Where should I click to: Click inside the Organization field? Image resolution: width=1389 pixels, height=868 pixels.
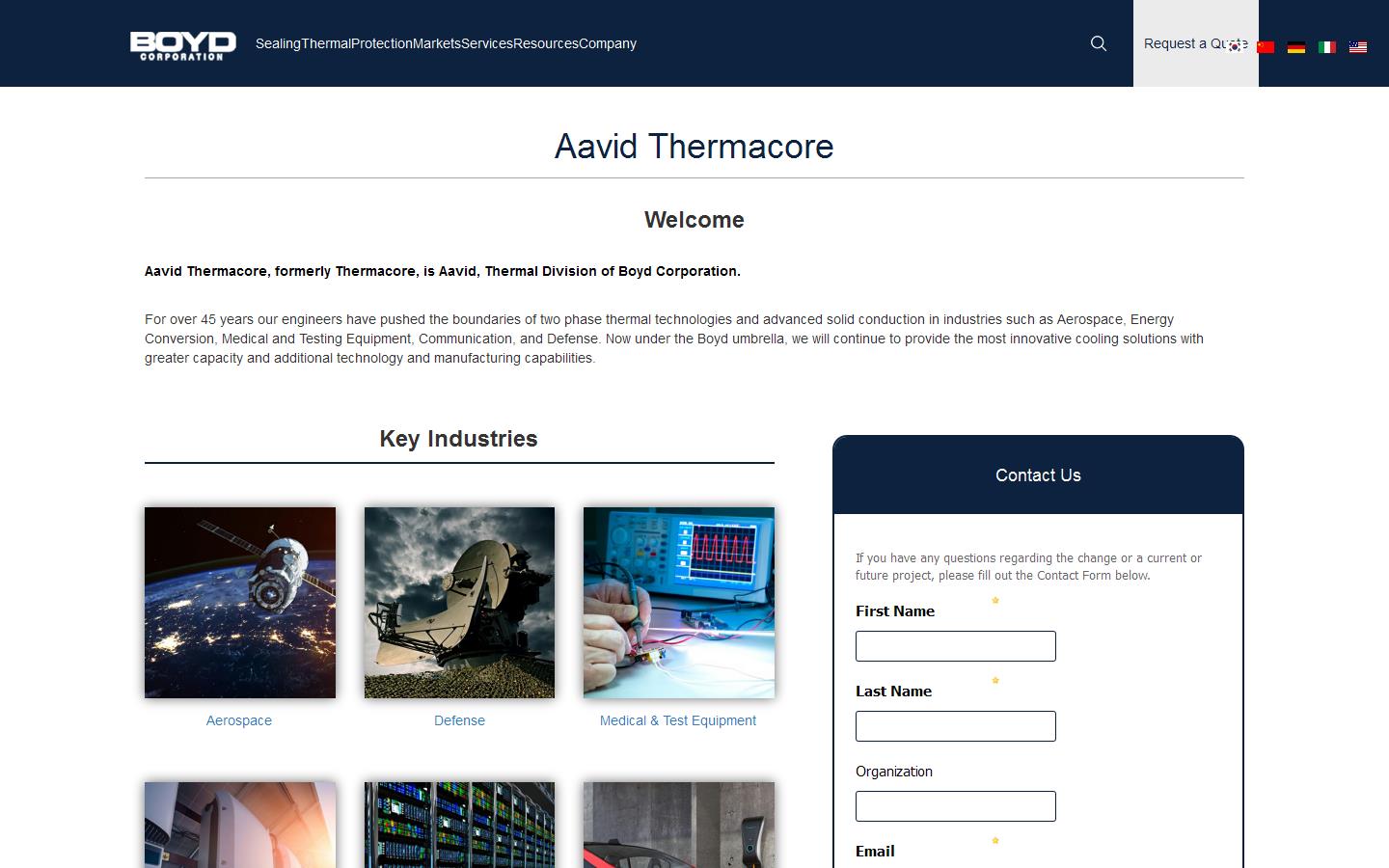(955, 806)
